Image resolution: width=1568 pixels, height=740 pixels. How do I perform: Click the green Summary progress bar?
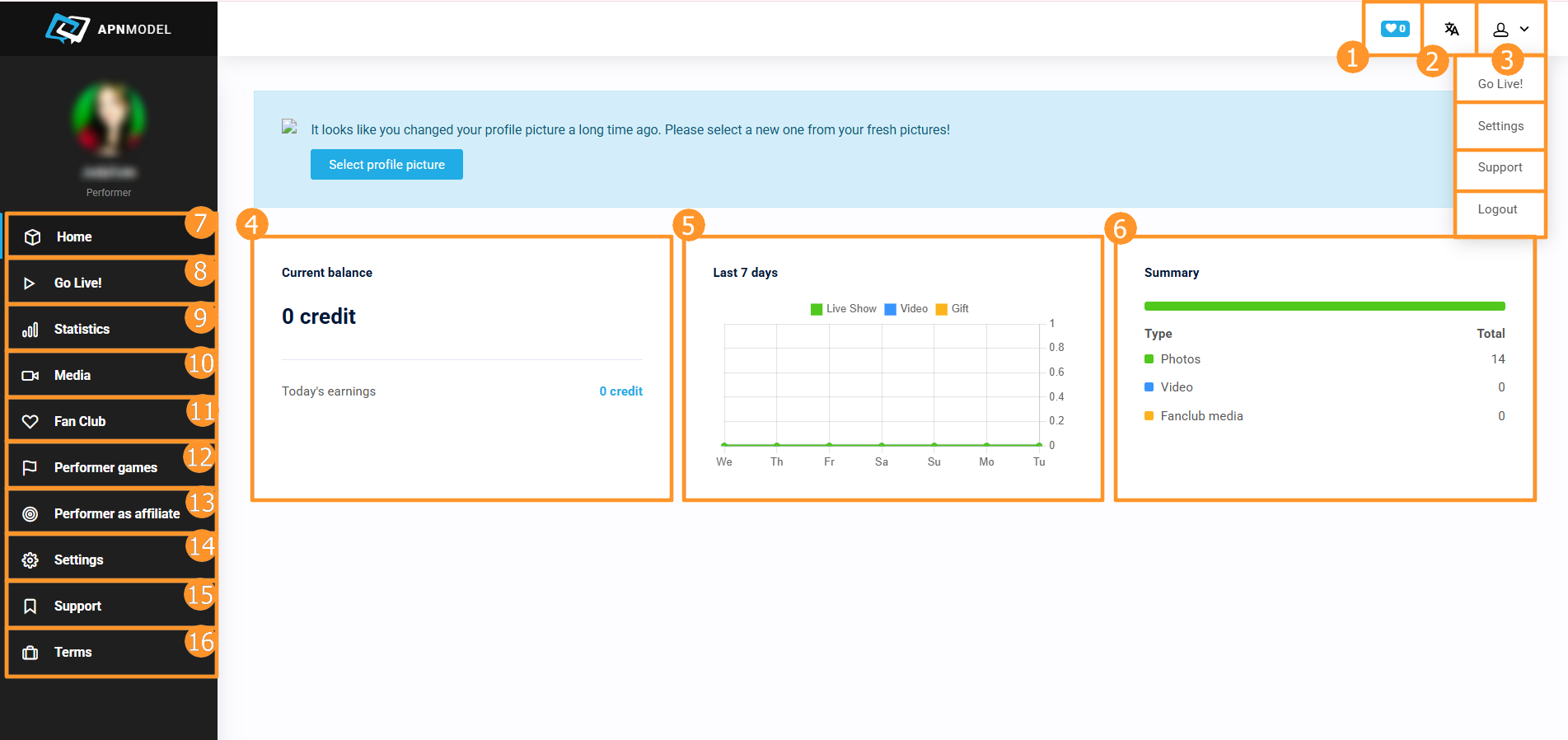tap(1324, 307)
